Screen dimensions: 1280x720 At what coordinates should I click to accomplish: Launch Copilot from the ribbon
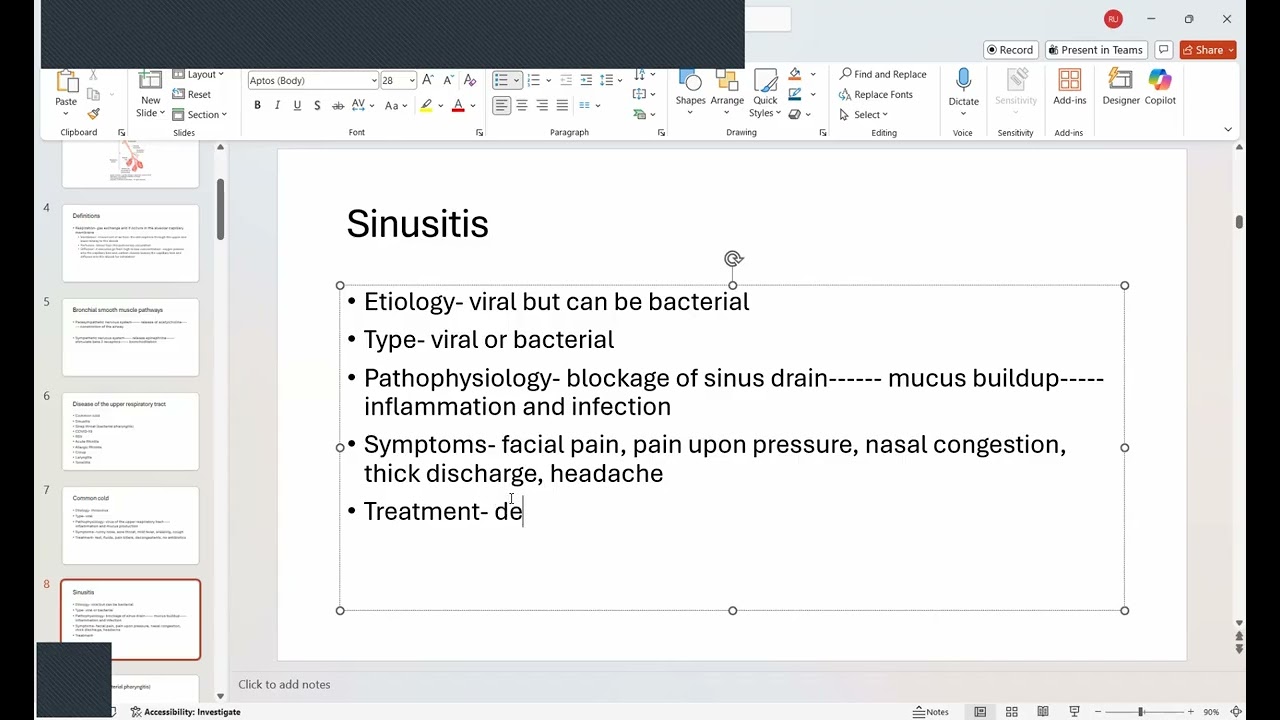(x=1160, y=87)
